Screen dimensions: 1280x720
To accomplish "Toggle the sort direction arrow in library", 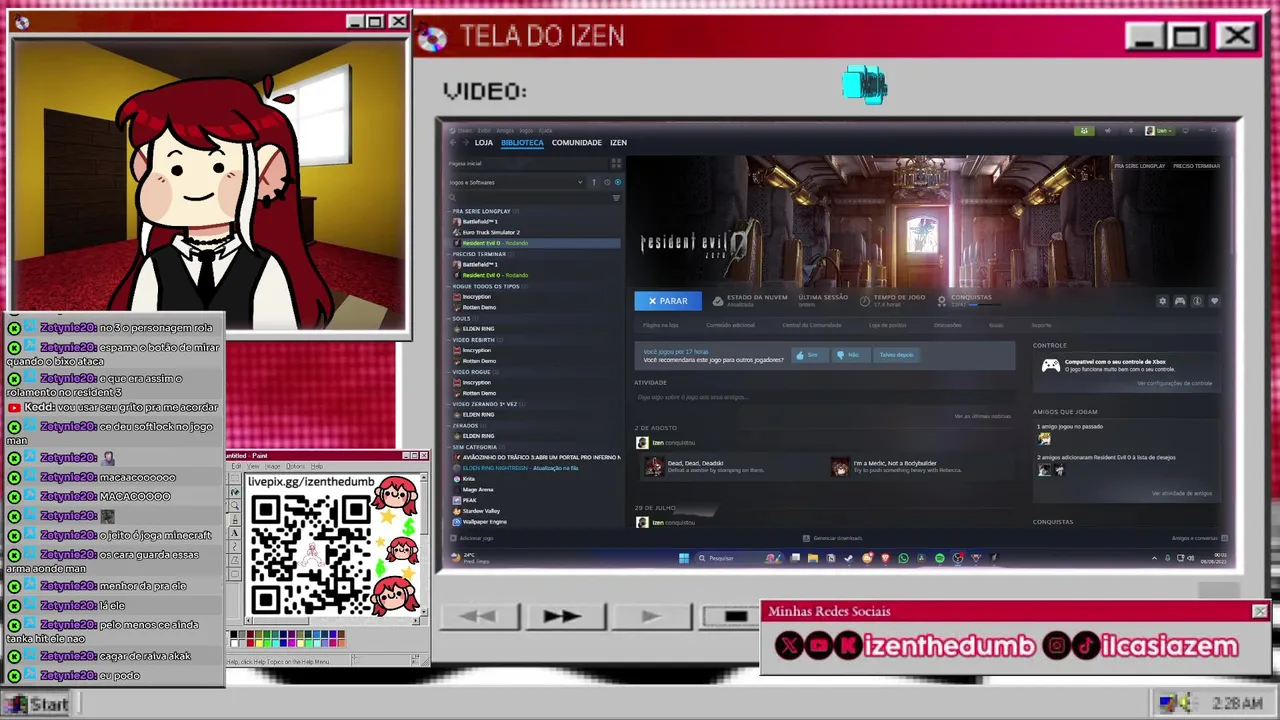I will pyautogui.click(x=593, y=182).
